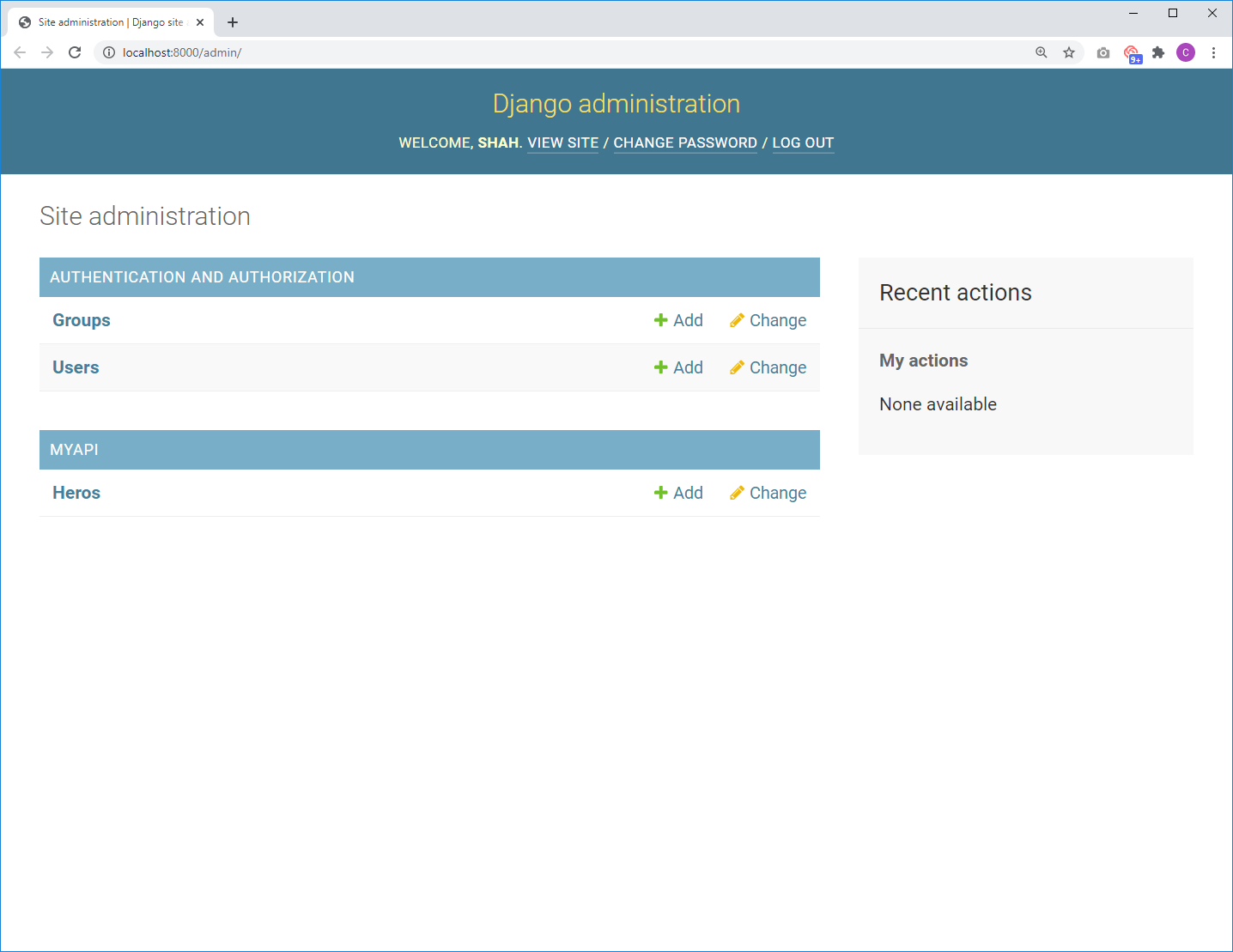1233x952 pixels.
Task: Click Change for Heros row
Action: point(768,493)
